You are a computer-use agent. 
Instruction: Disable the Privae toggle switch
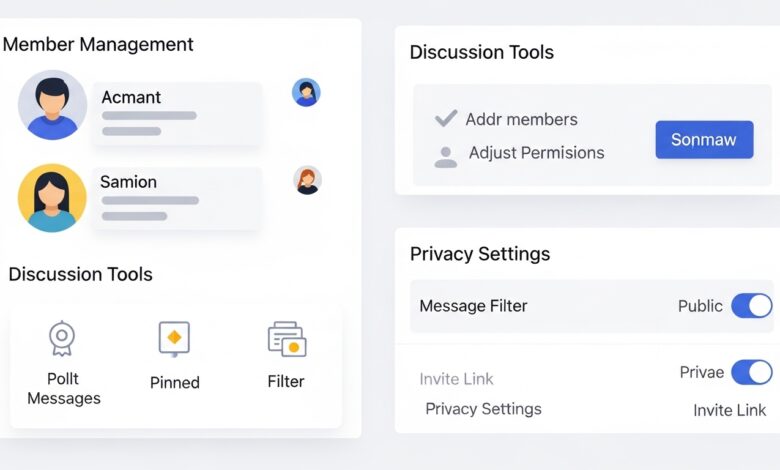pyautogui.click(x=751, y=373)
